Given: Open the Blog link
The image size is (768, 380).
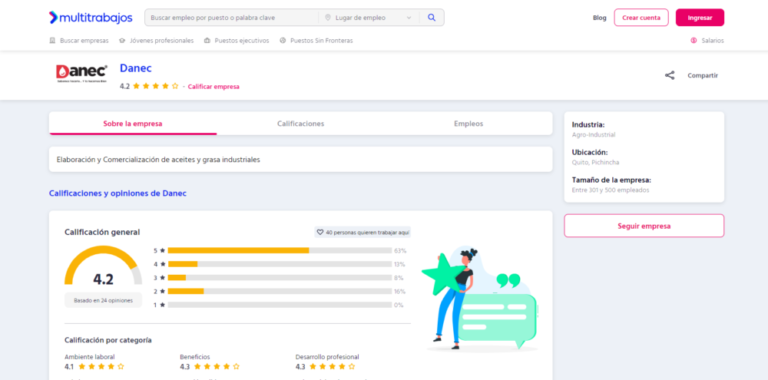Looking at the screenshot, I should click(x=600, y=18).
